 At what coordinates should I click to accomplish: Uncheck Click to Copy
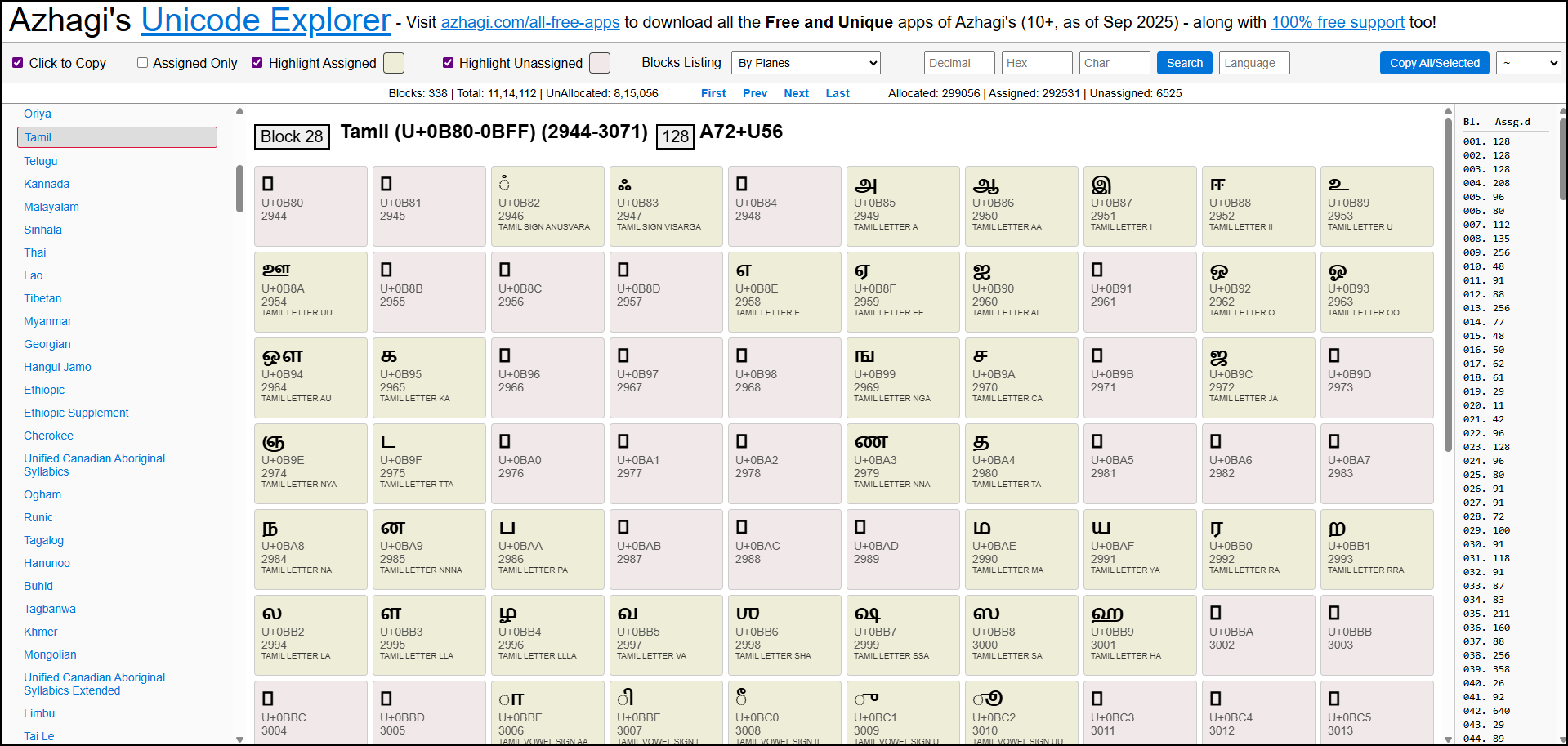point(17,62)
